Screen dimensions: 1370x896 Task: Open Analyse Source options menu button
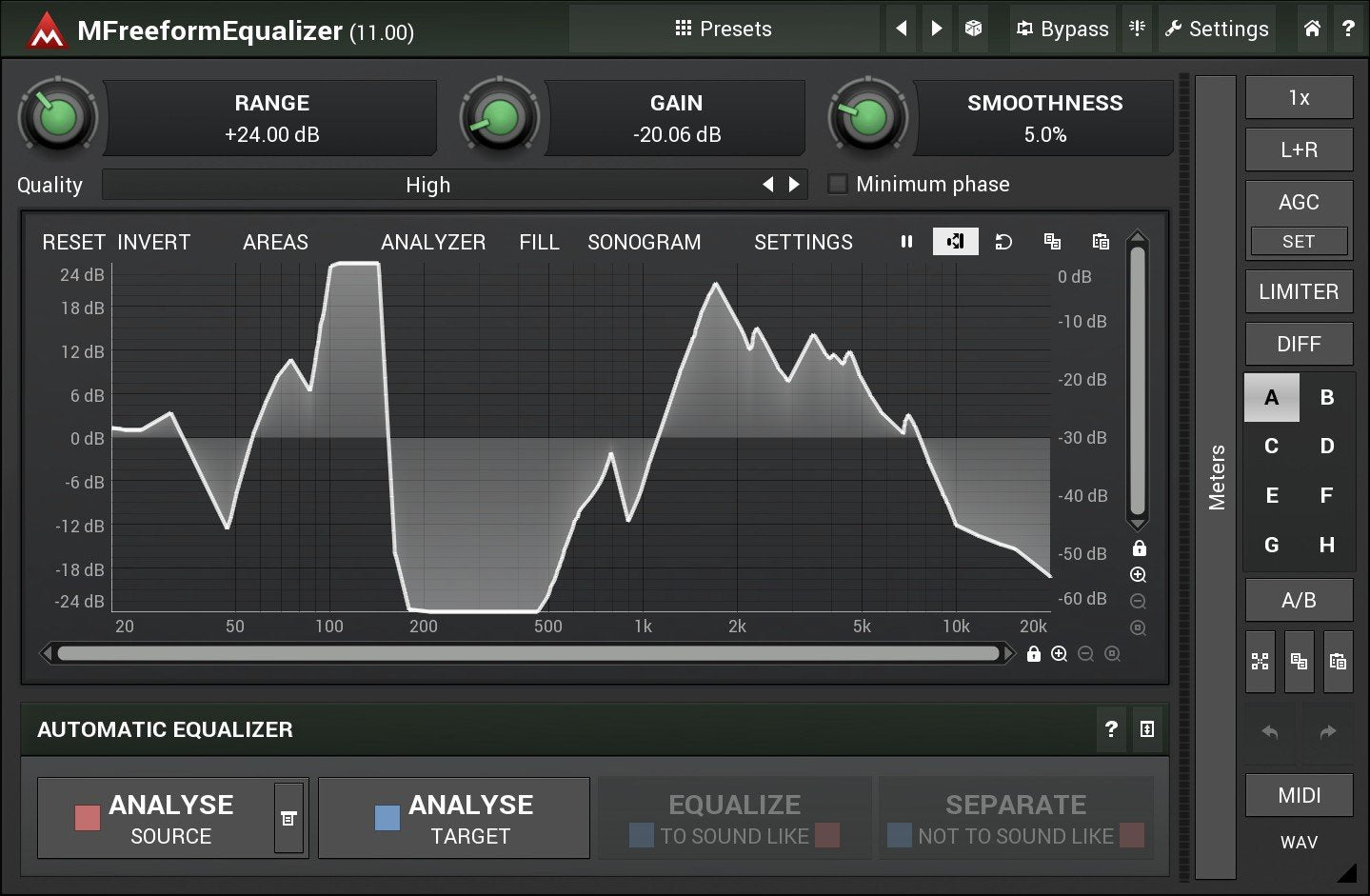click(288, 818)
